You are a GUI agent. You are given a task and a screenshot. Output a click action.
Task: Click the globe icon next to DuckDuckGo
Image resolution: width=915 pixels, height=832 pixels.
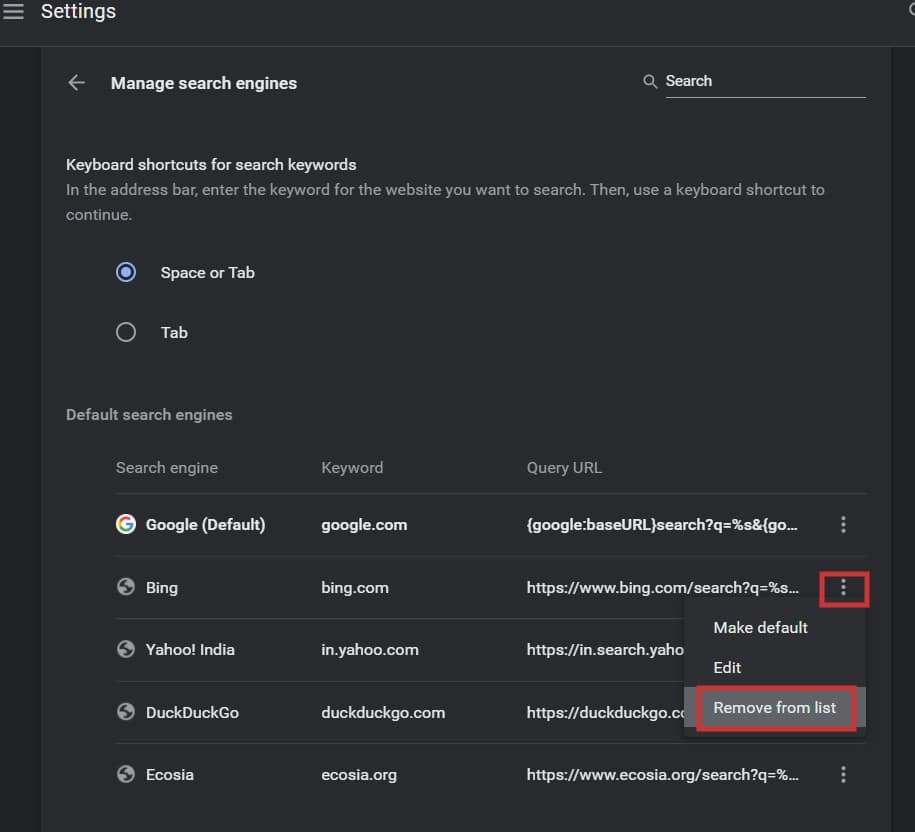click(125, 712)
